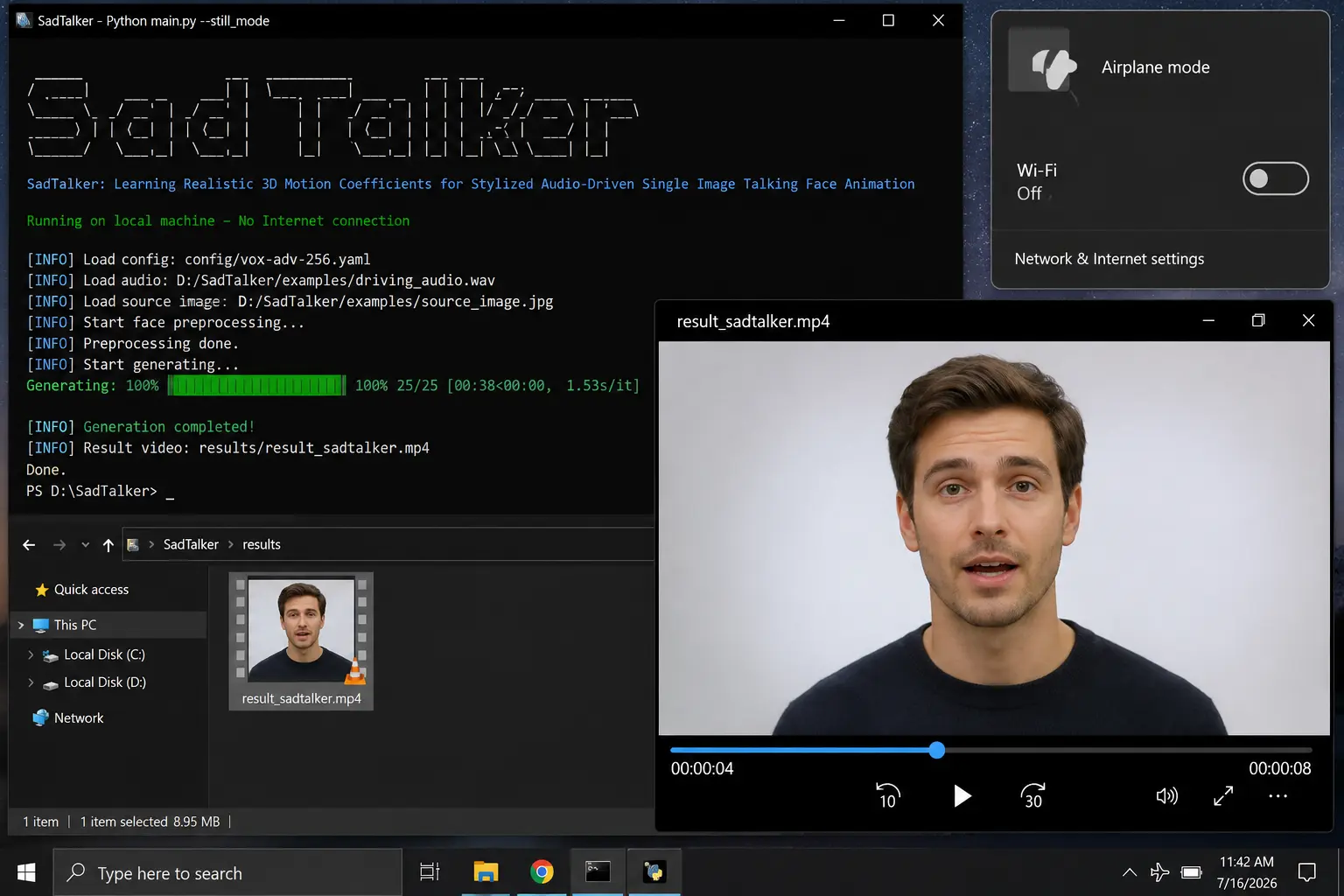Close the video player window
This screenshot has width=1344, height=896.
[x=1308, y=320]
